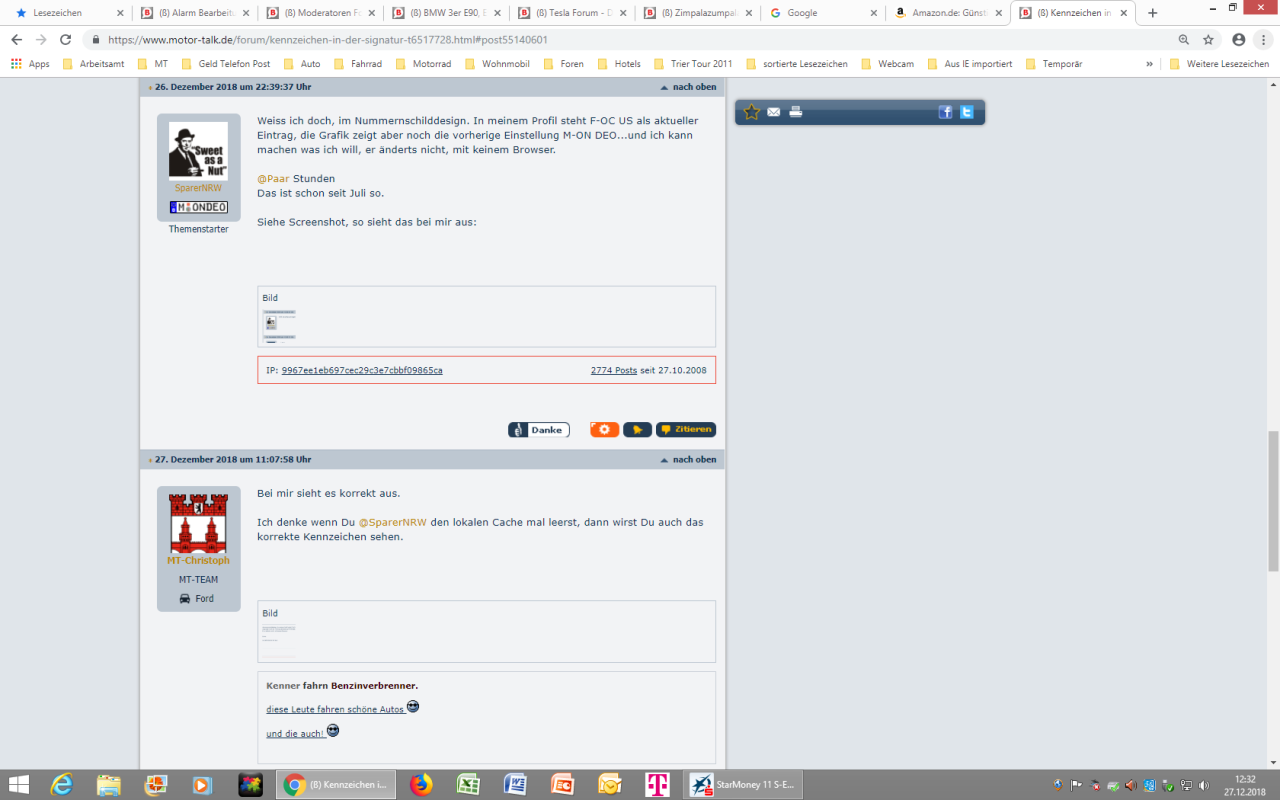Open the 2774 Posts link
The width and height of the screenshot is (1280, 800).
613,370
